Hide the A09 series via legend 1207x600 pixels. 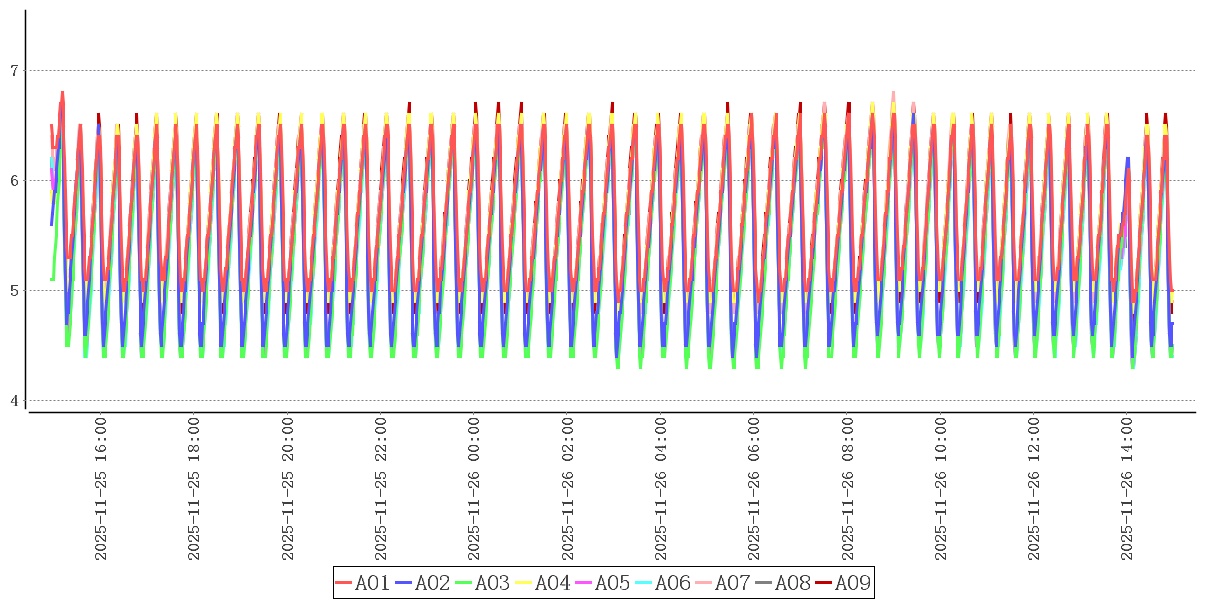[x=842, y=583]
